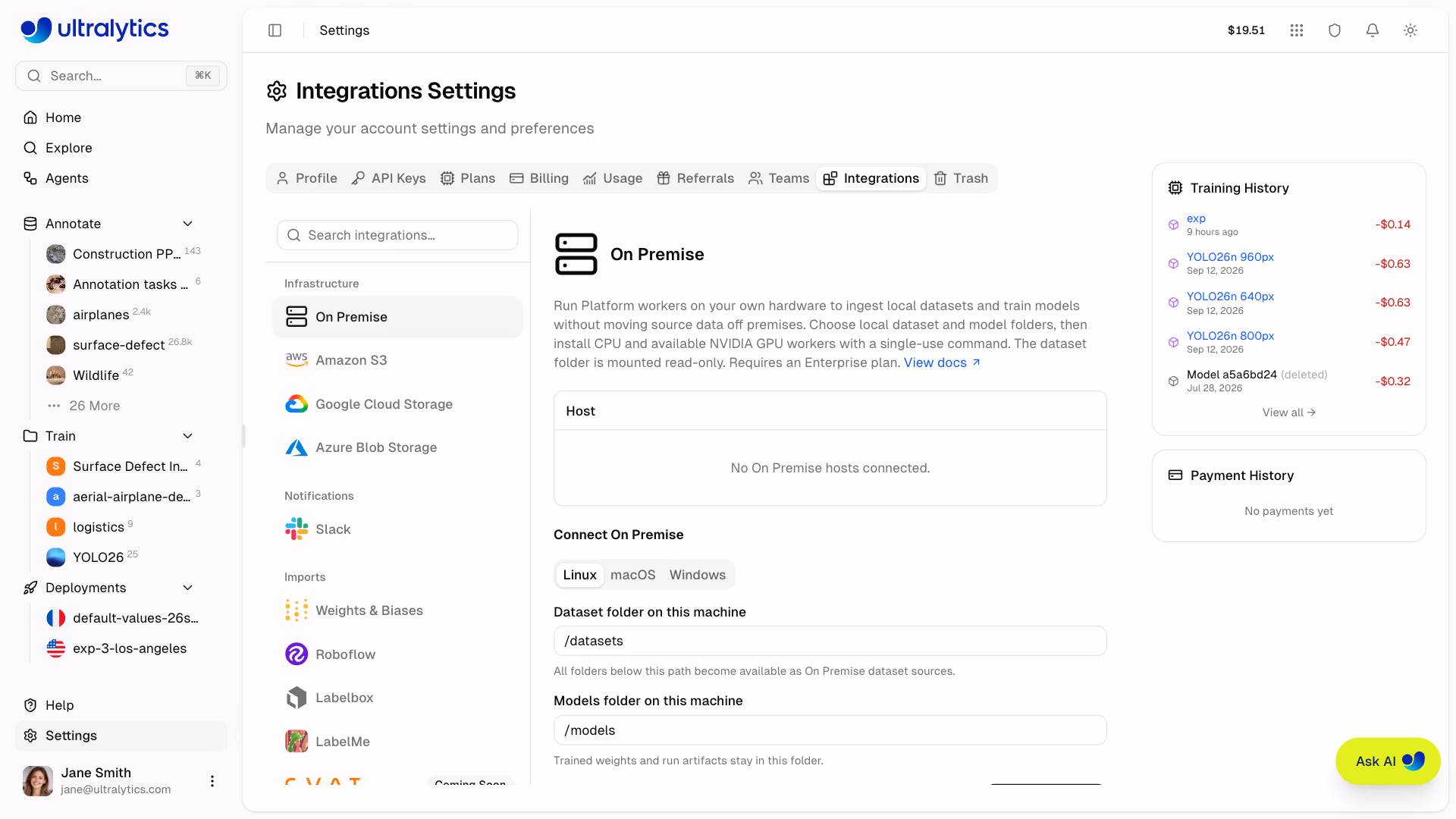Select the Amazon S3 integration
The width and height of the screenshot is (1456, 819).
pos(397,360)
